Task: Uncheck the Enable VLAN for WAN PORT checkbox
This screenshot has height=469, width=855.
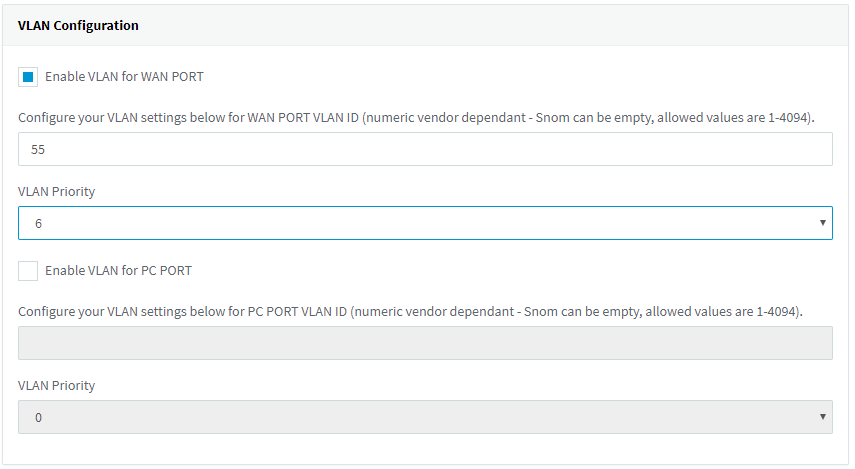Action: [x=28, y=77]
